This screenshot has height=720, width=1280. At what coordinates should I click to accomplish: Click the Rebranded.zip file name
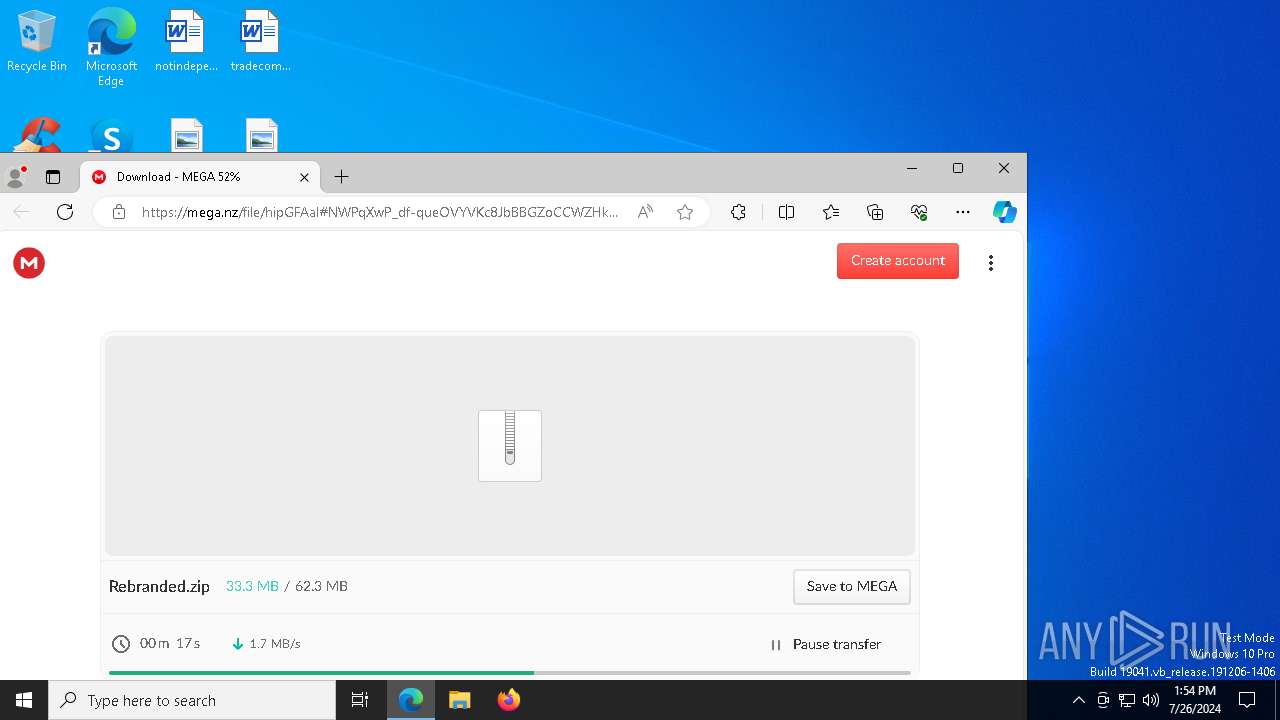[159, 587]
